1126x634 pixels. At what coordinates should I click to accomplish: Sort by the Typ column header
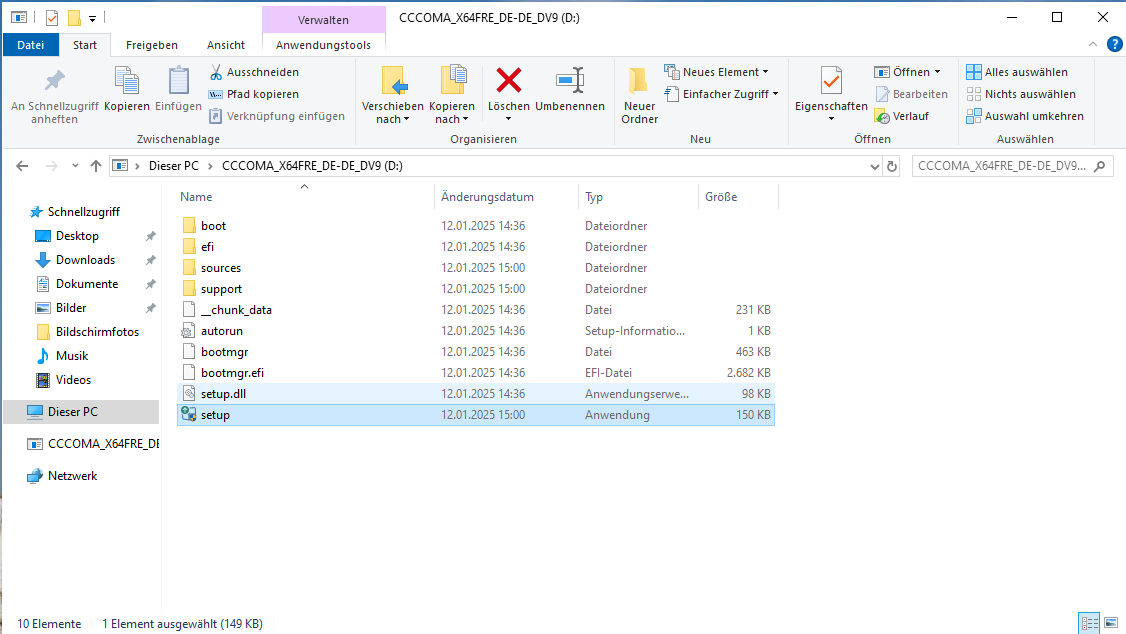point(638,197)
